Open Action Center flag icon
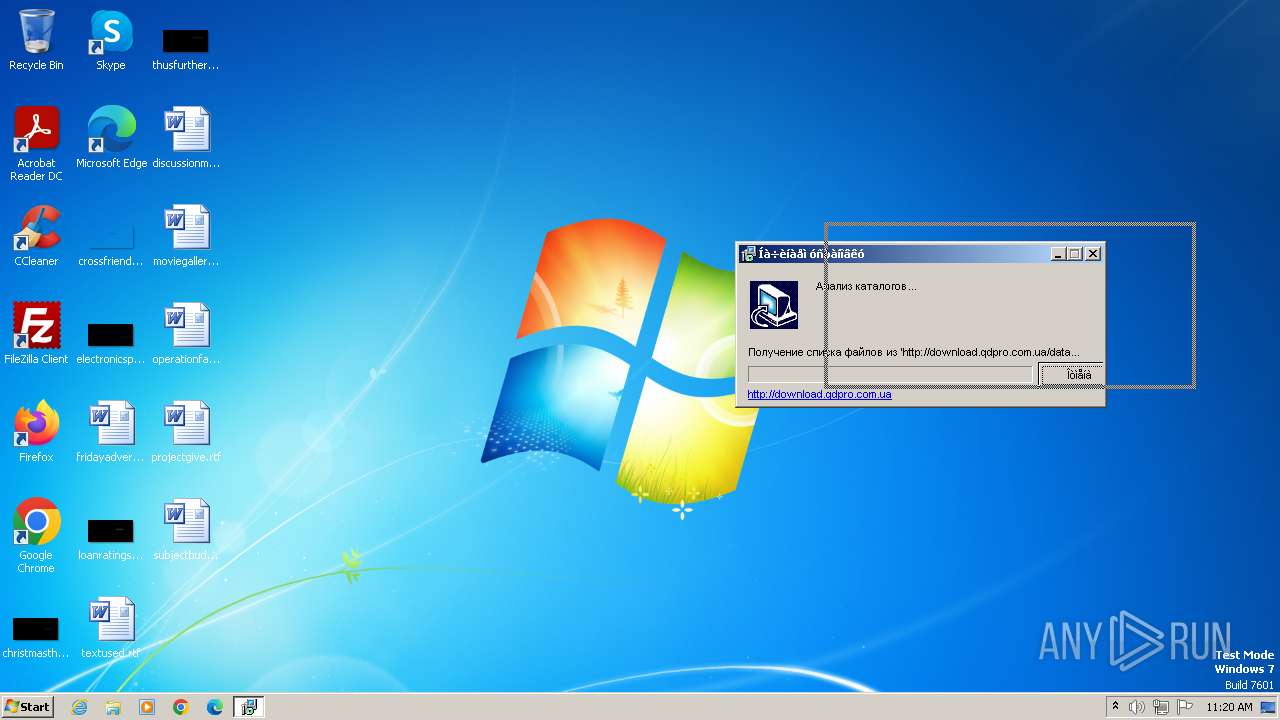The image size is (1280, 720). 1185,707
